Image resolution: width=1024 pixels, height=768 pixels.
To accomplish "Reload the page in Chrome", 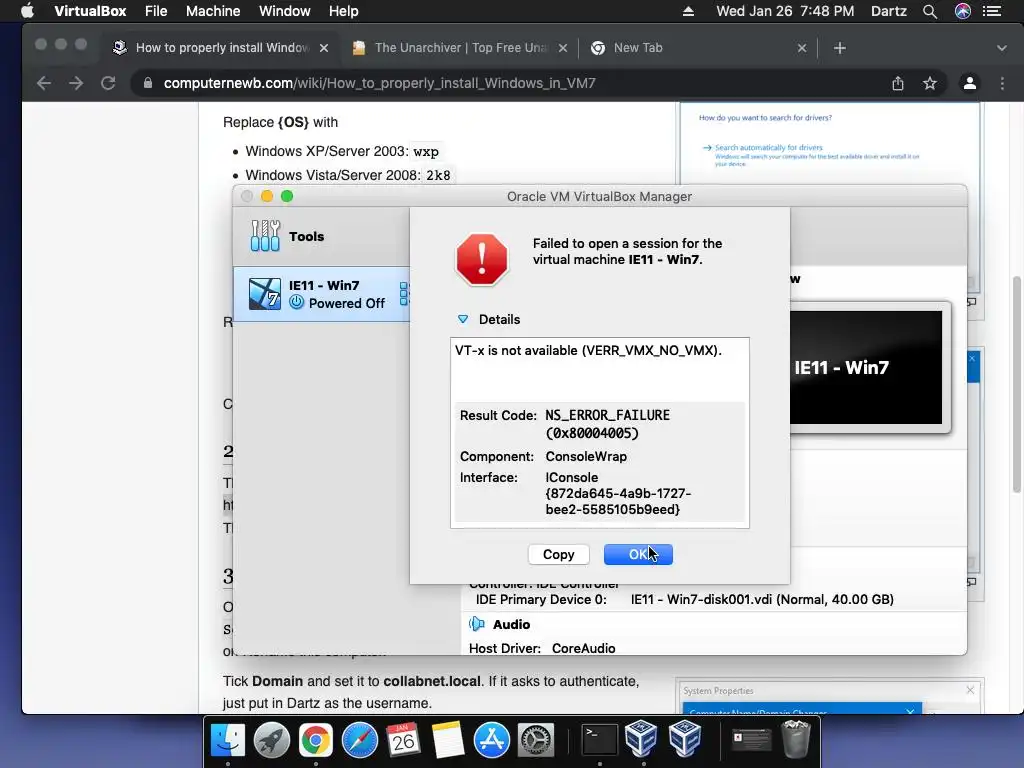I will coord(108,83).
